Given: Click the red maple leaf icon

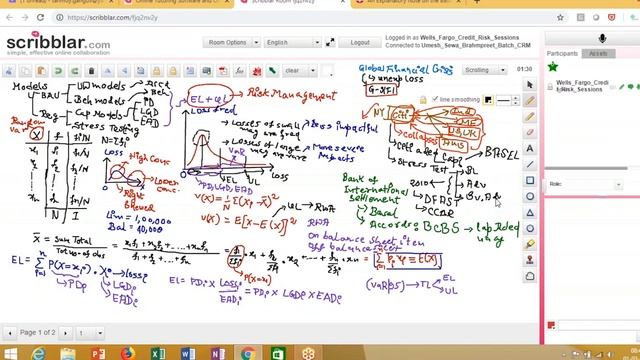Looking at the screenshot, I should point(256,71).
